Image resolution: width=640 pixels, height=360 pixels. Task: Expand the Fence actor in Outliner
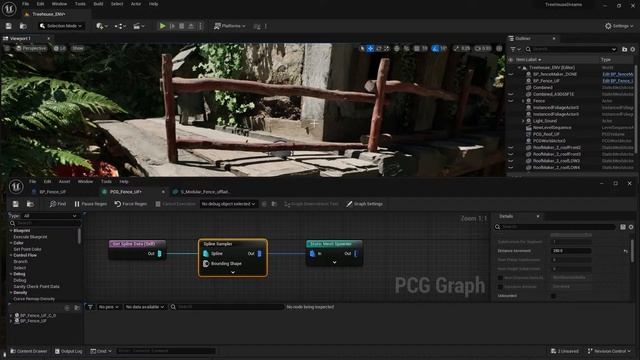pos(523,101)
